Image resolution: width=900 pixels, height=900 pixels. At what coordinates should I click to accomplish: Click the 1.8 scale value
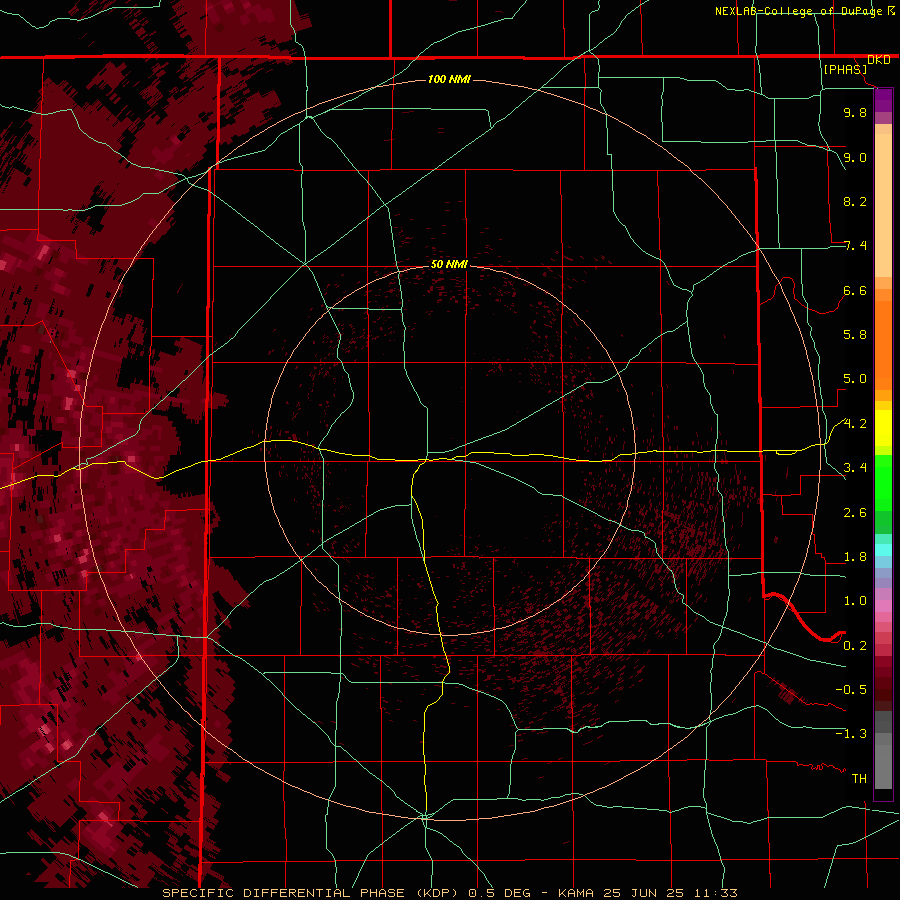[x=855, y=557]
